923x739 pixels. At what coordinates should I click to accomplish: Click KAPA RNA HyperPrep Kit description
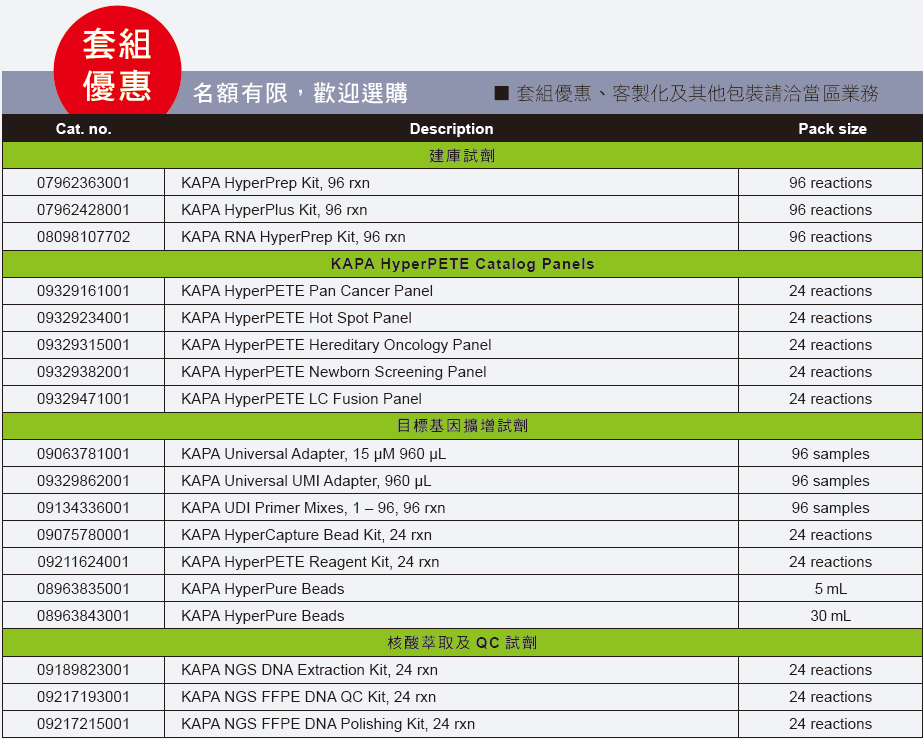(x=293, y=237)
